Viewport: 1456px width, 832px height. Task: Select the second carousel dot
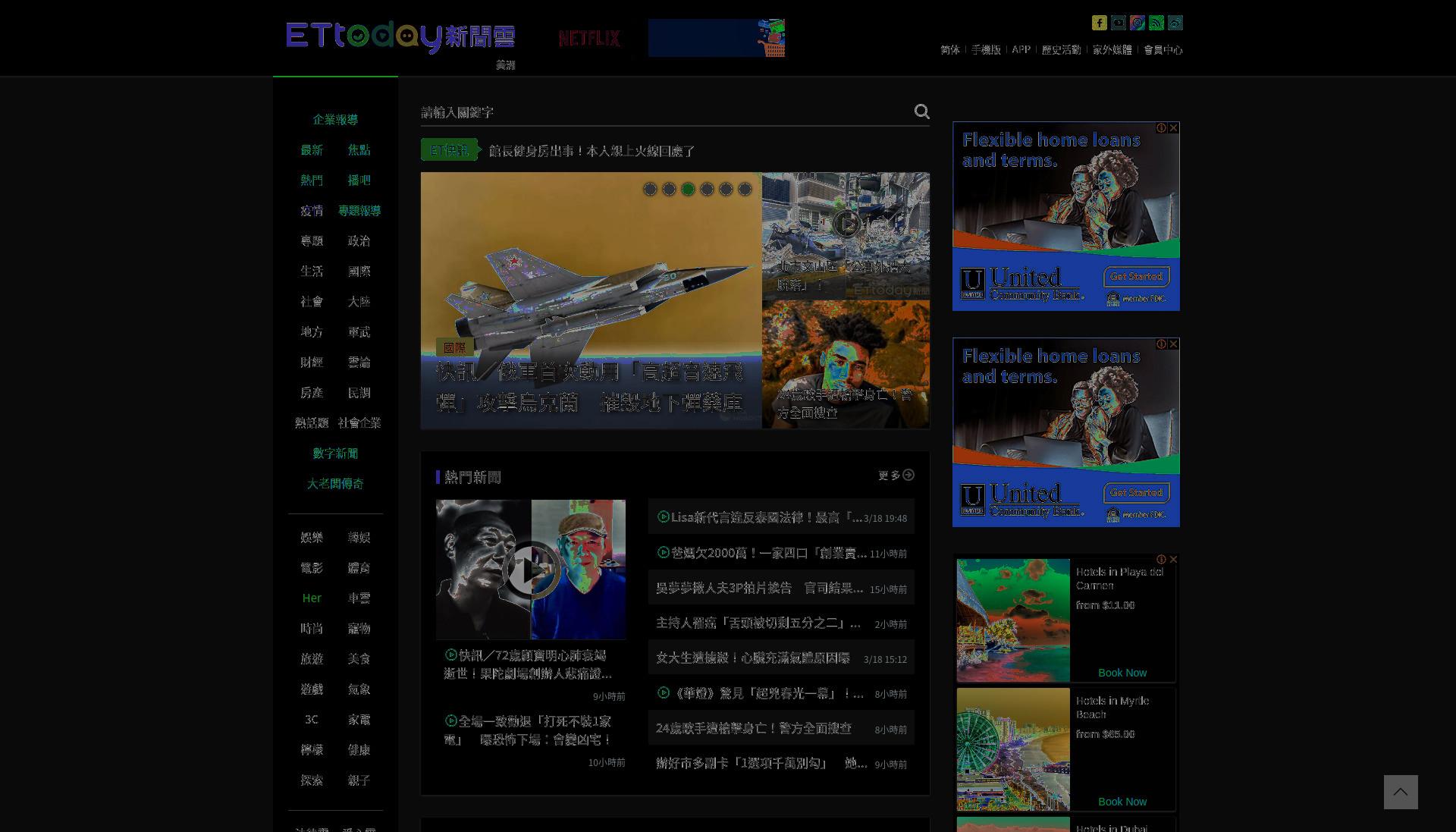coord(669,189)
